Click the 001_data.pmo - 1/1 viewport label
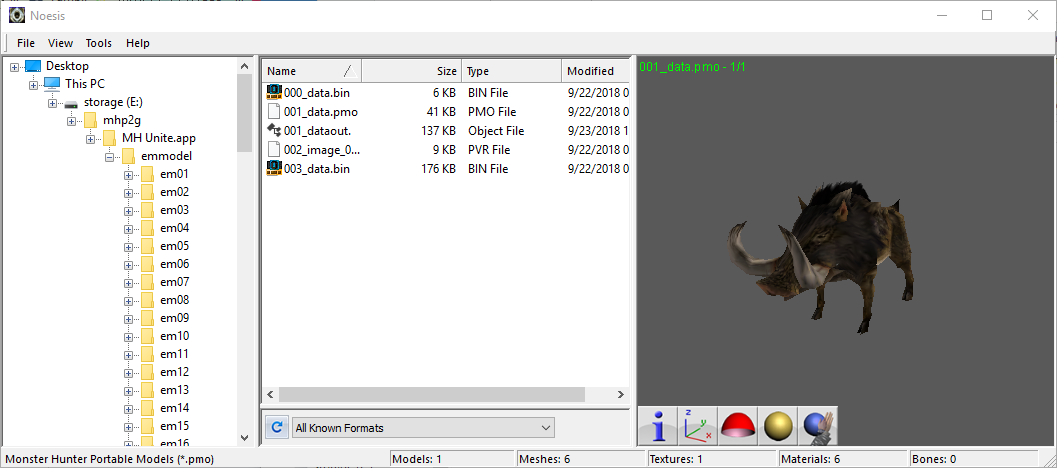 [x=692, y=67]
